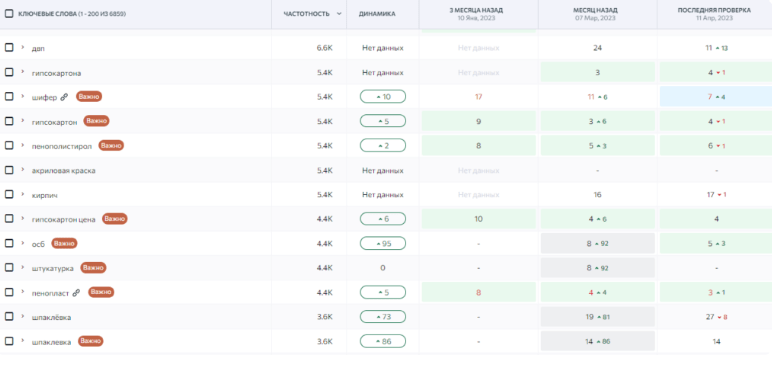
Task: Click Важно badge on пенопласт row
Action: pyautogui.click(x=101, y=292)
